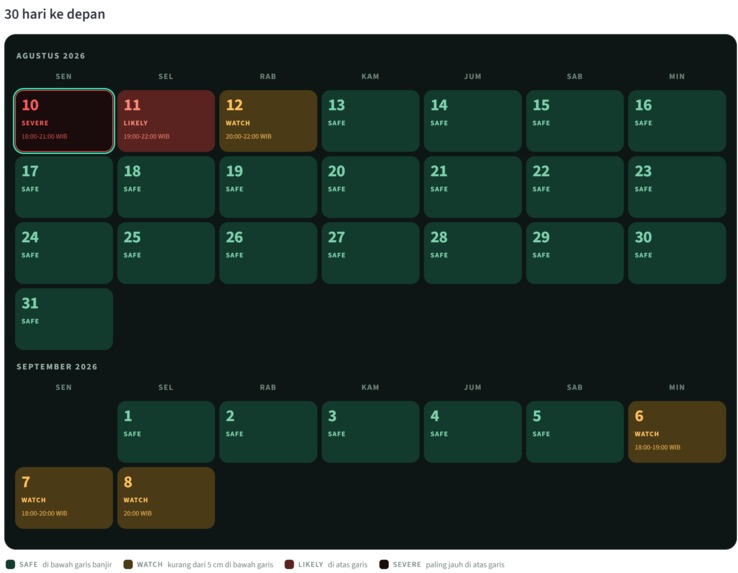Open September 8 WATCH cell
The width and height of the screenshot is (738, 573).
click(166, 498)
